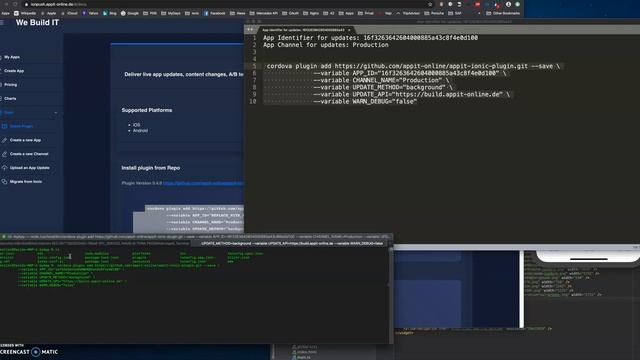640x360 pixels.
Task: Click the We Build IT logo title
Action: tap(37, 22)
